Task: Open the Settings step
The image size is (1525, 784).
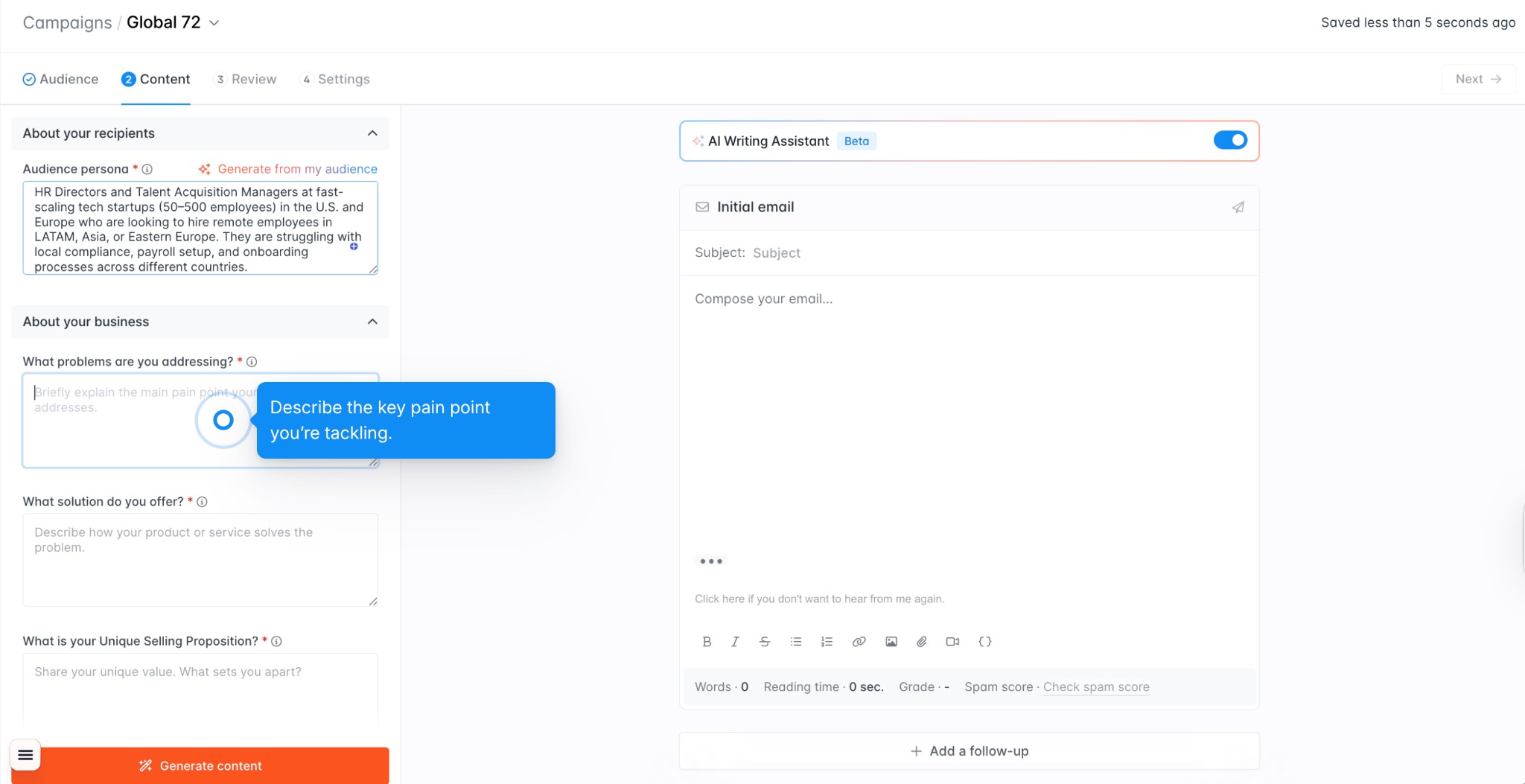Action: 334,79
